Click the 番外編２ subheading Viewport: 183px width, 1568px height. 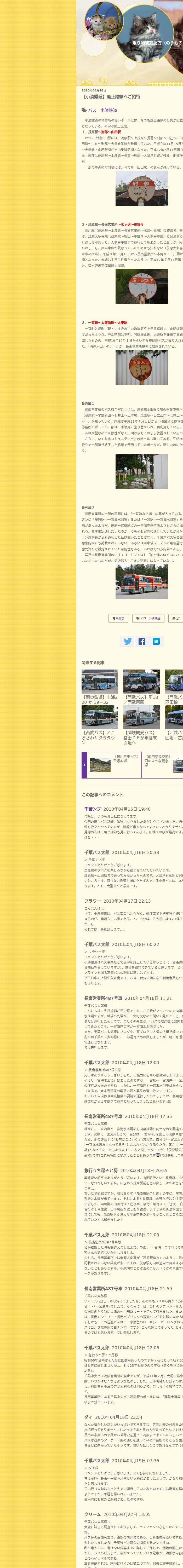point(88,508)
